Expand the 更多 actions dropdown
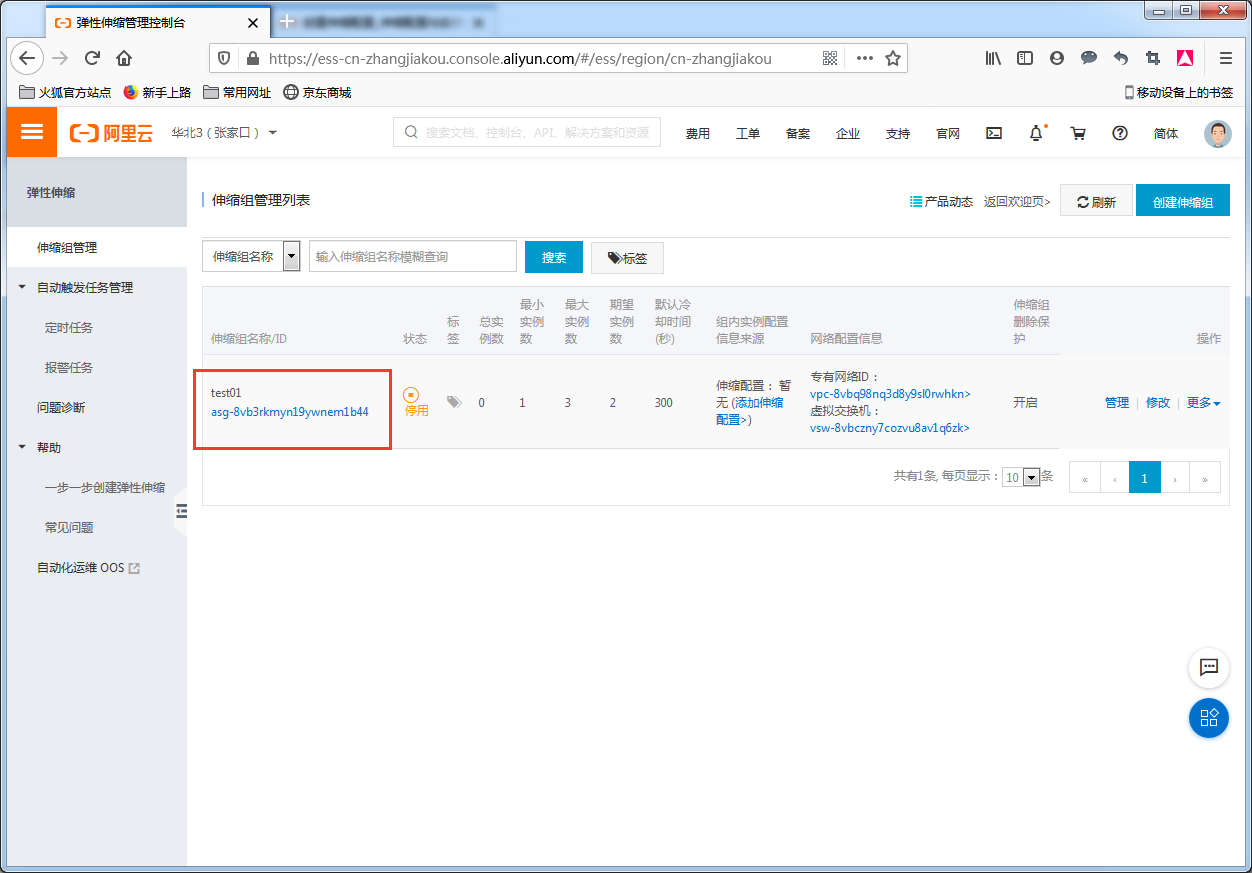Image resolution: width=1252 pixels, height=873 pixels. (1203, 403)
